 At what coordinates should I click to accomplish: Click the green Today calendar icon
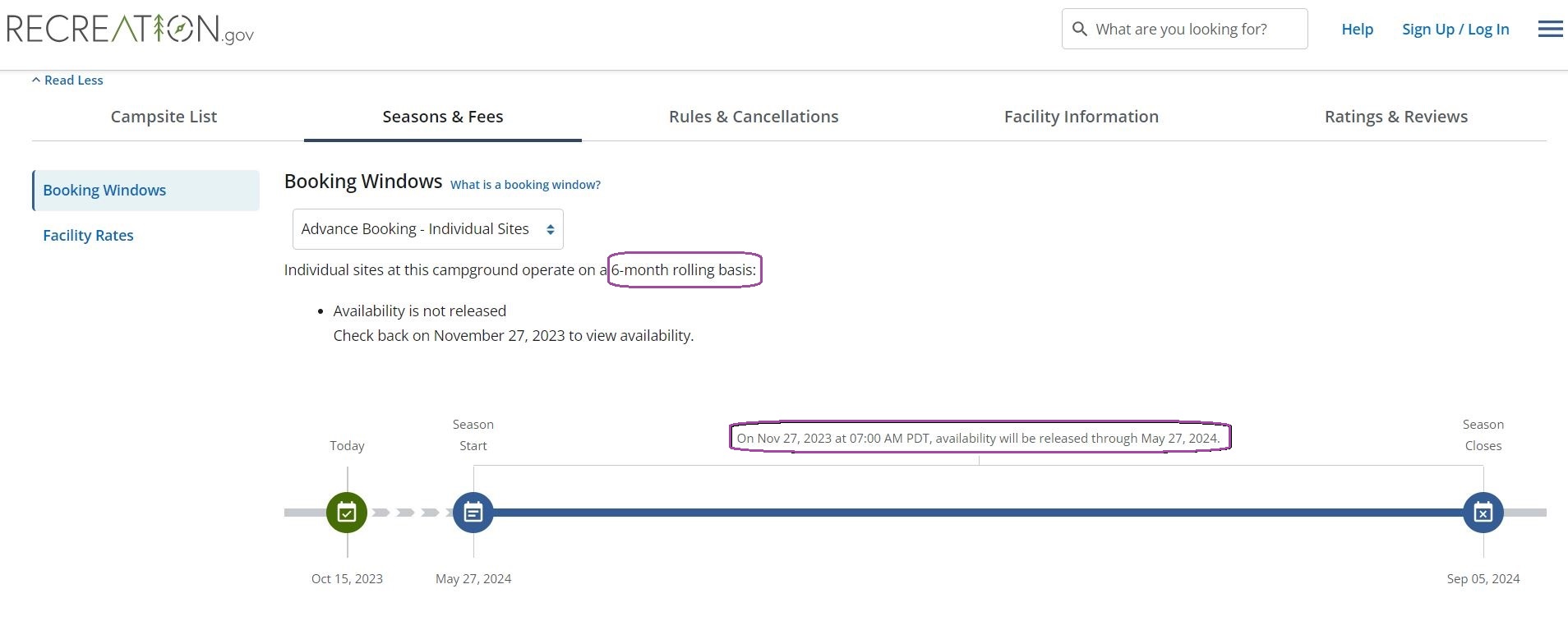pyautogui.click(x=347, y=513)
